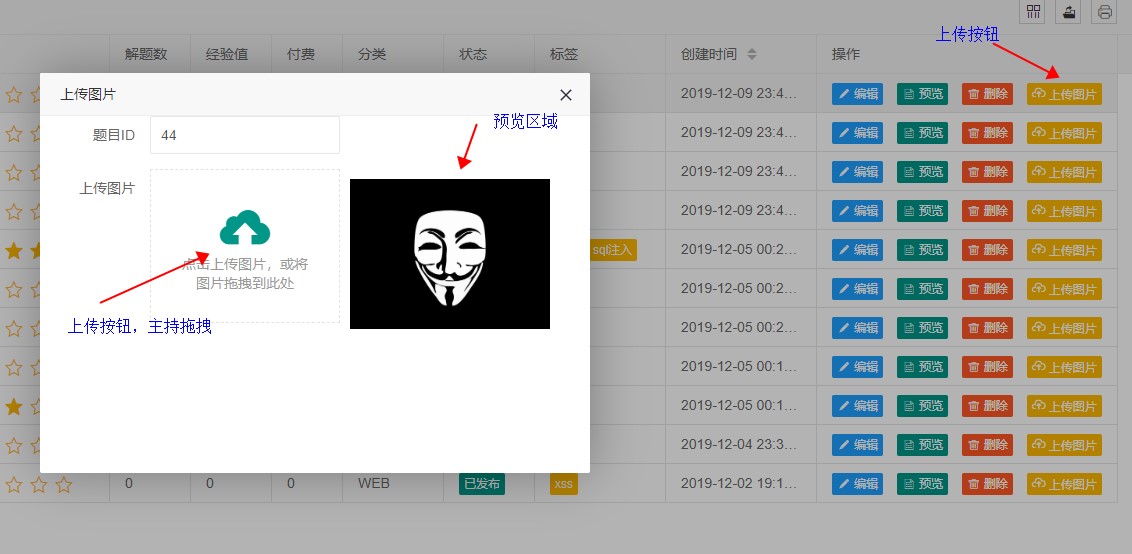Viewport: 1132px width, 554px height.
Task: Click 删除 in the 2019-12-04 23:3... row
Action: click(x=988, y=445)
